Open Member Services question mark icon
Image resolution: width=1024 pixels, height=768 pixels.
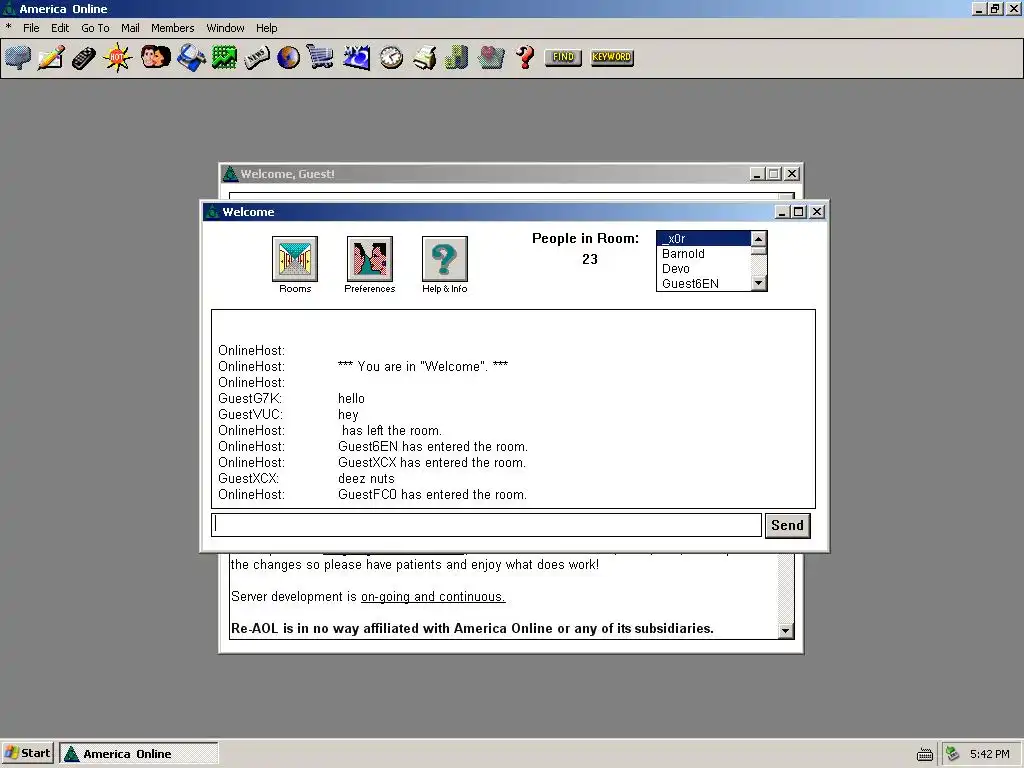[x=525, y=57]
